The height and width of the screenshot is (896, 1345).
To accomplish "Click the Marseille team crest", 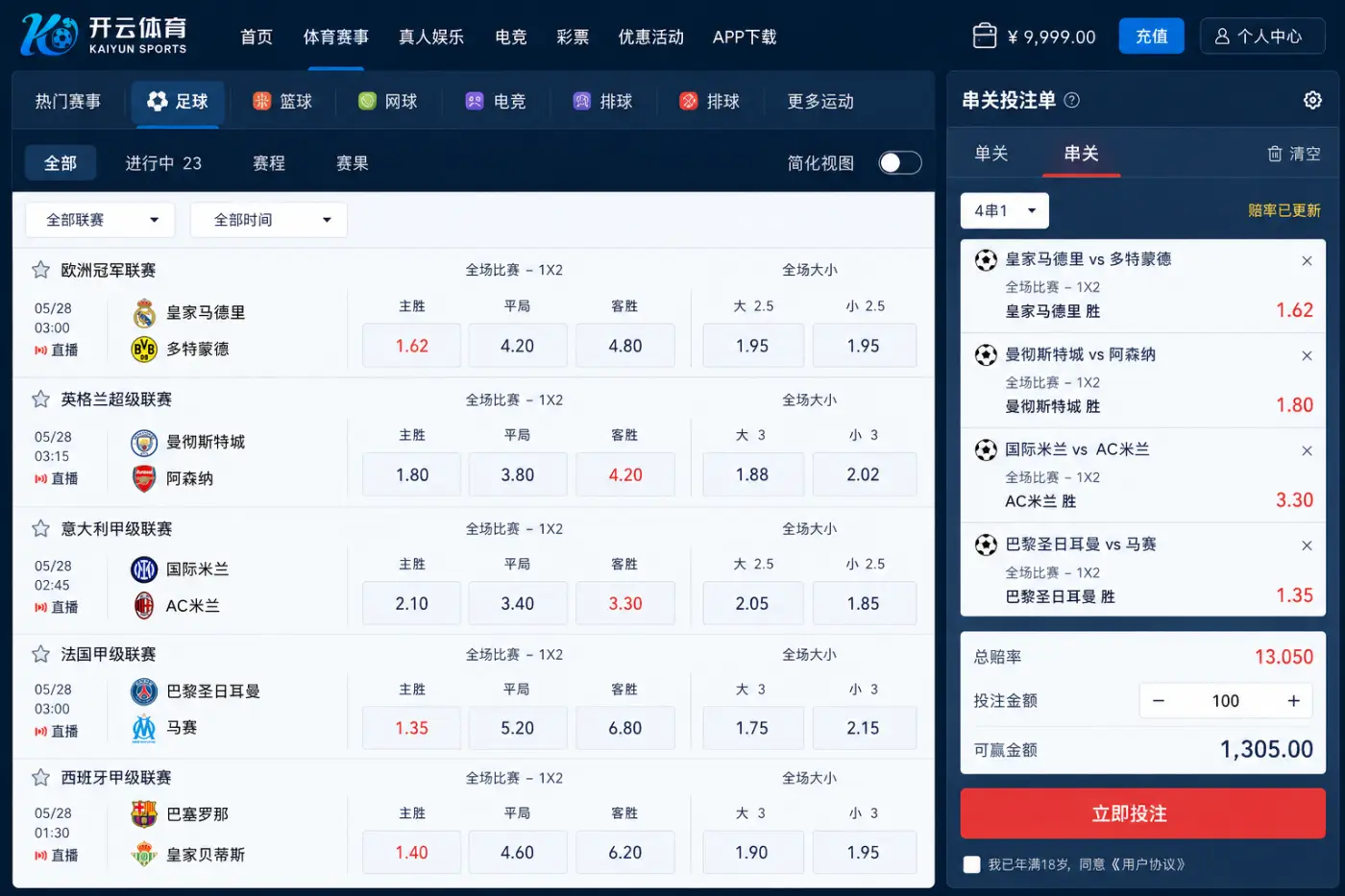I will (x=144, y=728).
